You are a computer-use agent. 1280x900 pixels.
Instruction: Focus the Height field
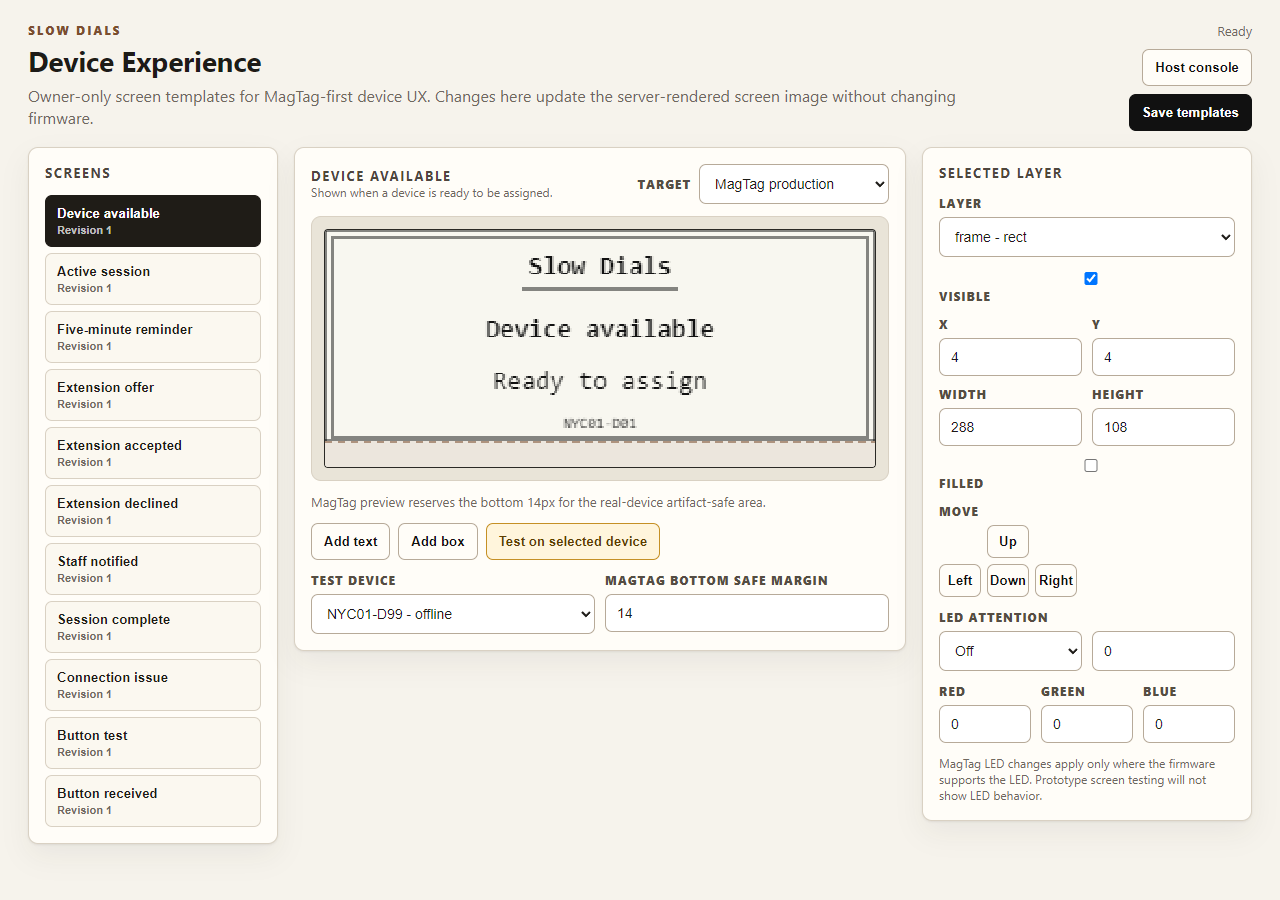pos(1163,427)
